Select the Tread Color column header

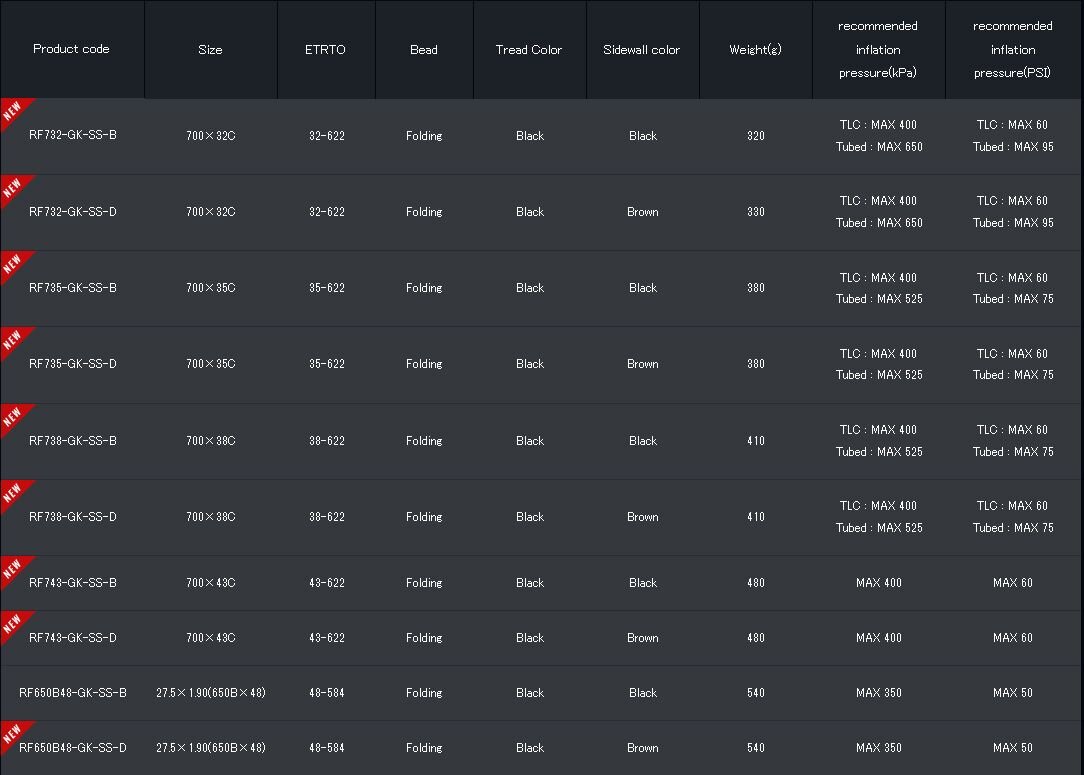(529, 50)
